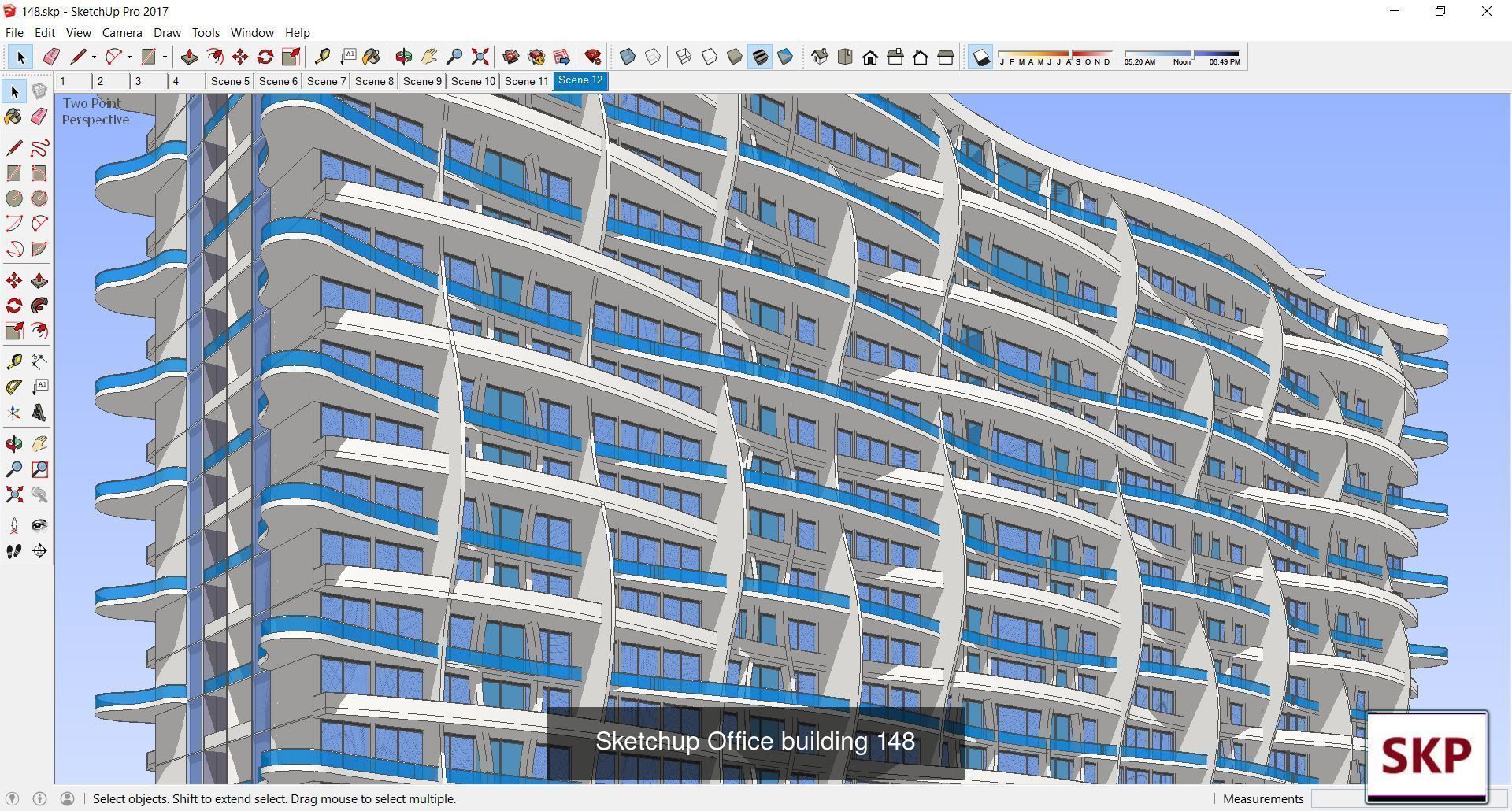Open the Extension Warehouse
1512x811 pixels.
(x=536, y=57)
